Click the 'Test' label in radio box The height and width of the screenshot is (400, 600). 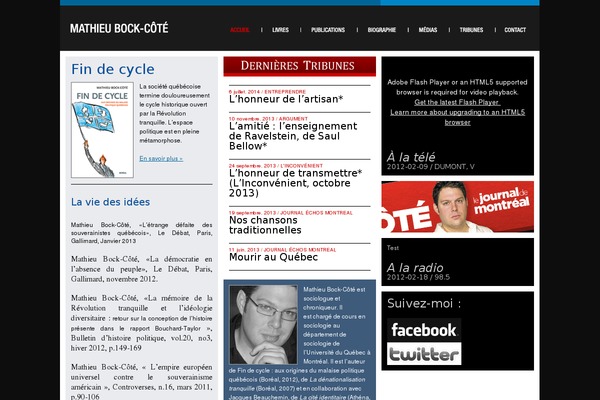[x=393, y=248]
